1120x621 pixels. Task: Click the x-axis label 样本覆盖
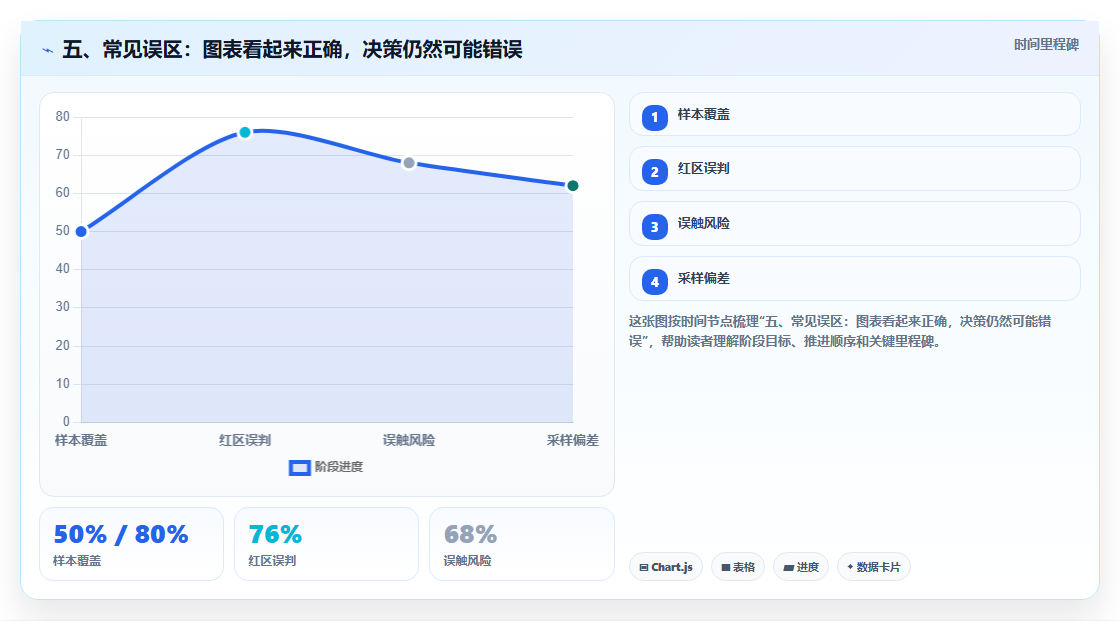tap(81, 440)
